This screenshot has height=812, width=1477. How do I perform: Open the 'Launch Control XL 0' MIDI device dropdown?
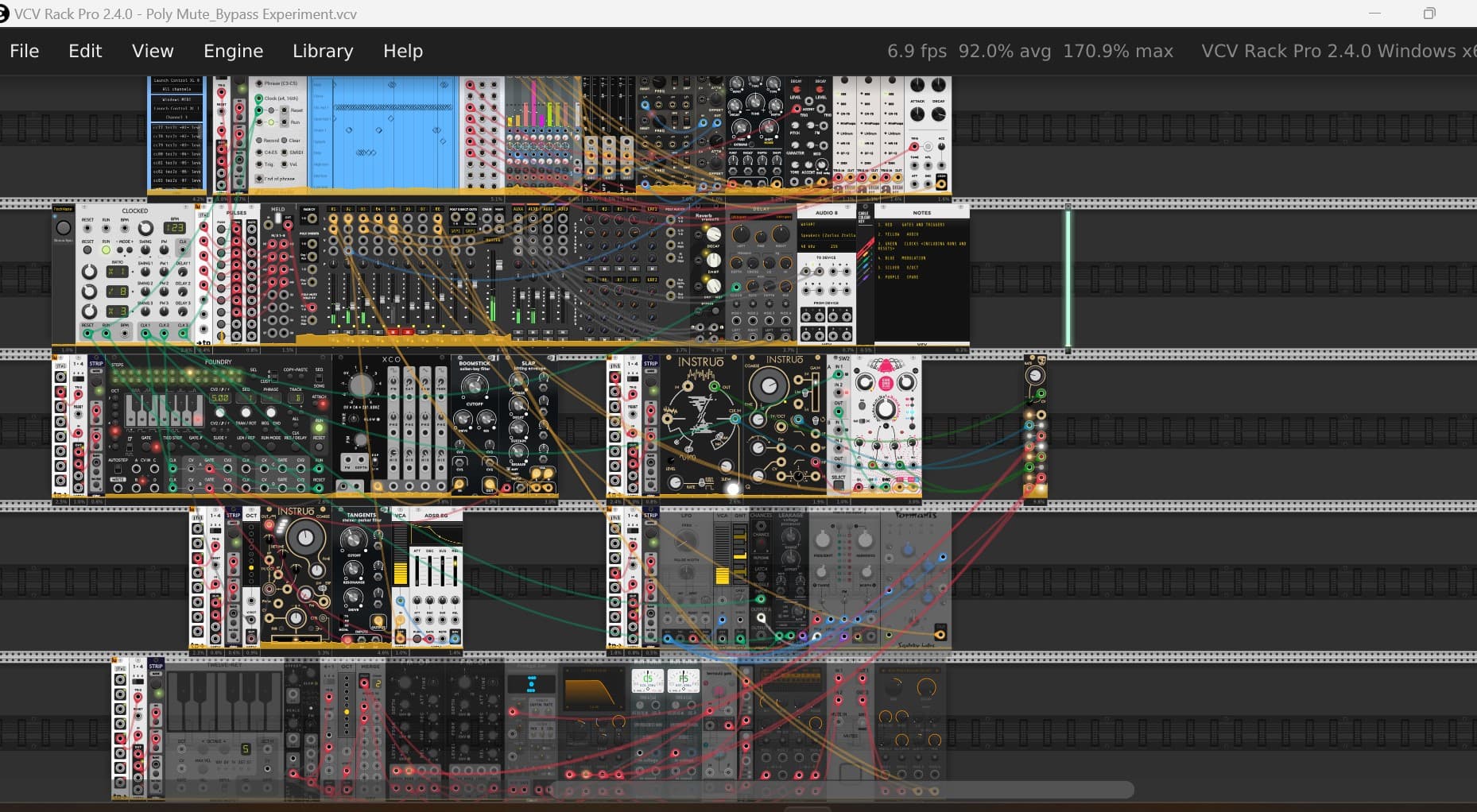tap(176, 81)
